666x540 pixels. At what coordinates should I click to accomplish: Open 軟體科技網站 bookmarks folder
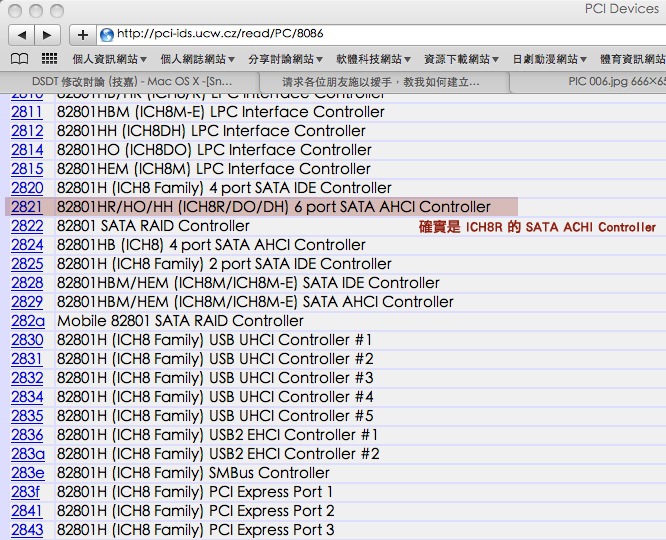(x=373, y=59)
